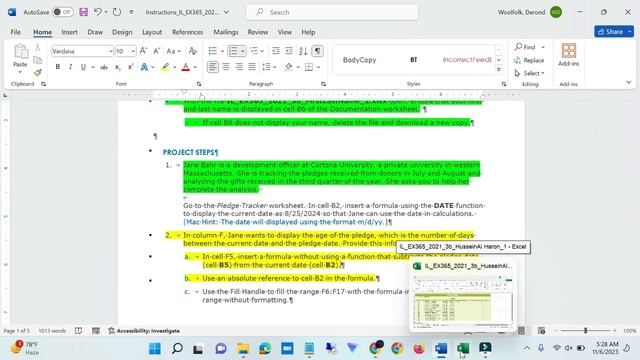This screenshot has width=640, height=360.
Task: Click Replace in the Editing group
Action: pyautogui.click(x=529, y=60)
